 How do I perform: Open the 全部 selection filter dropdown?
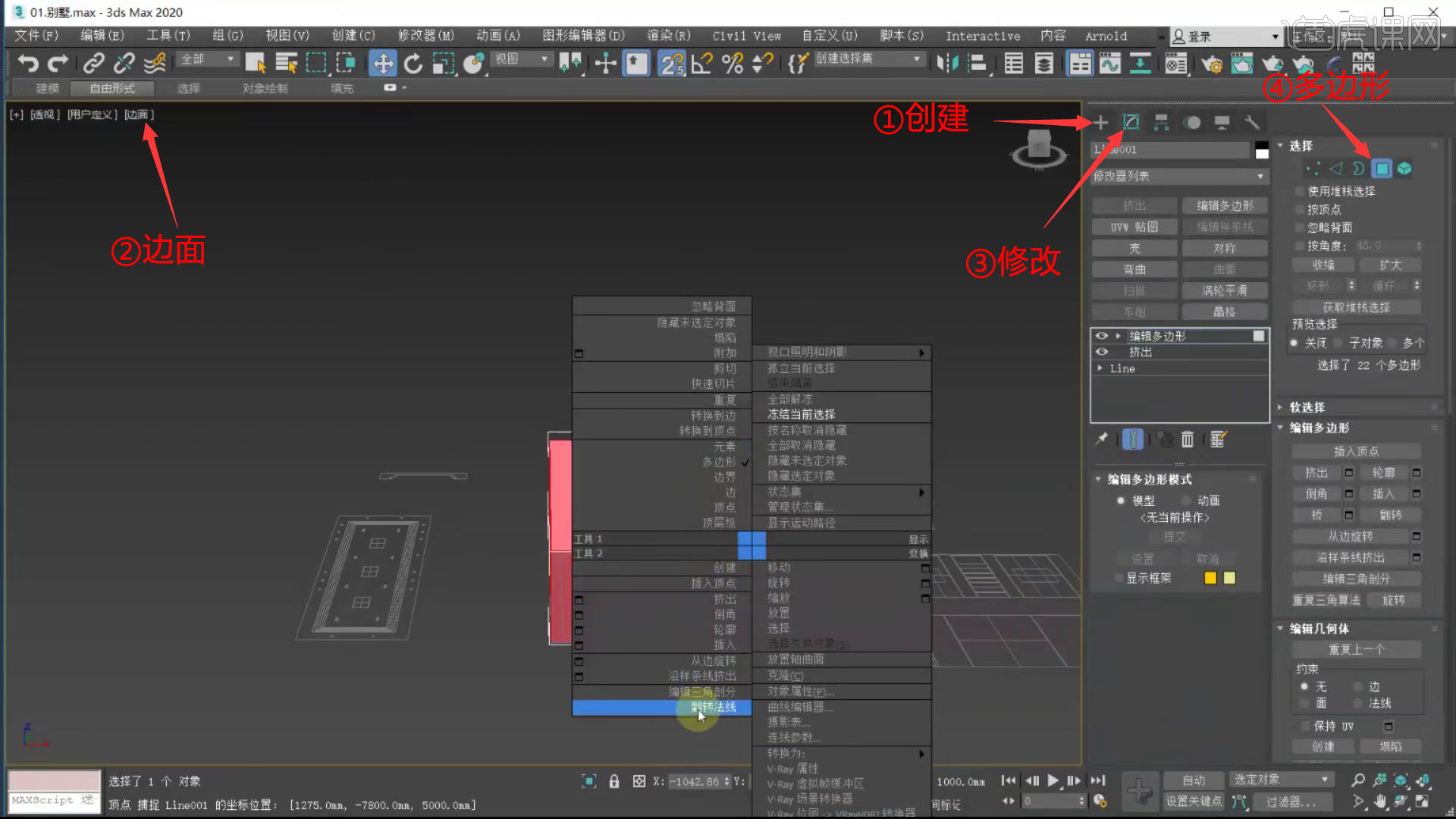click(x=208, y=58)
